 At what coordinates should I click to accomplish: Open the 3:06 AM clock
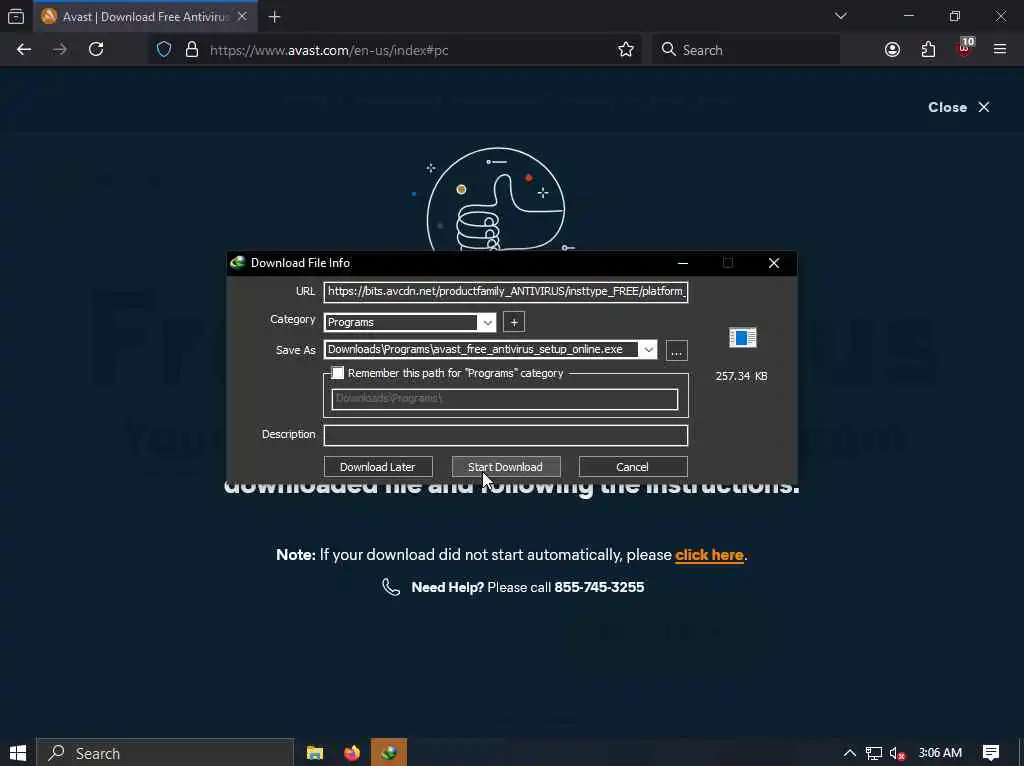click(x=940, y=753)
